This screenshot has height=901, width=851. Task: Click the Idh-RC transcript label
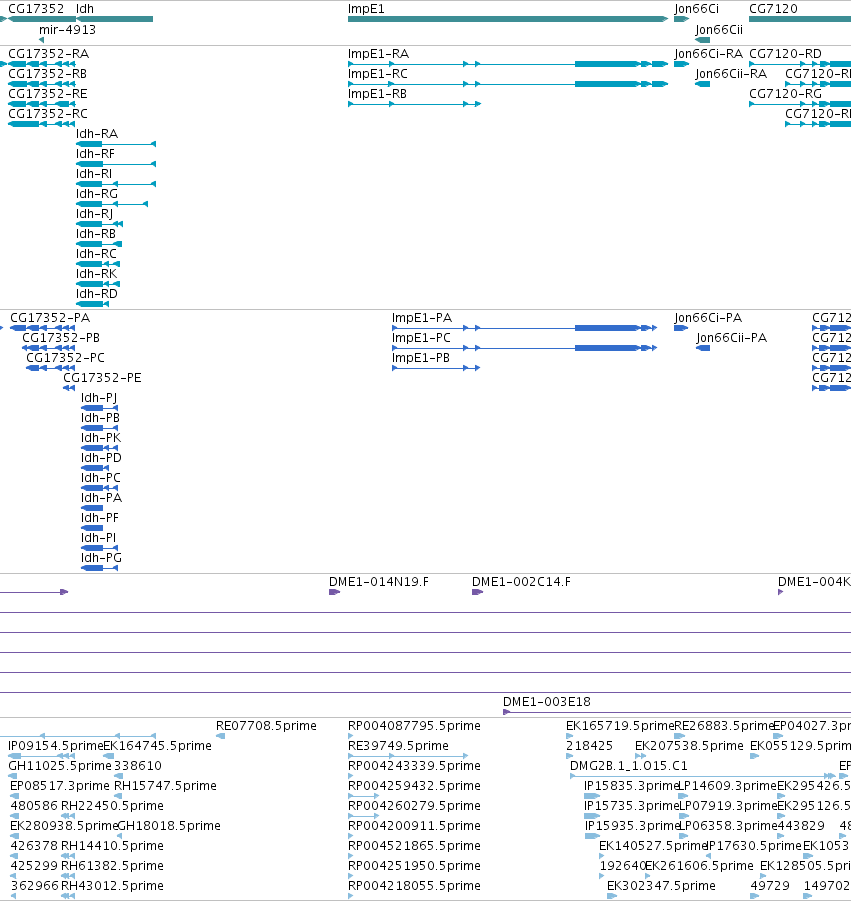(x=96, y=254)
